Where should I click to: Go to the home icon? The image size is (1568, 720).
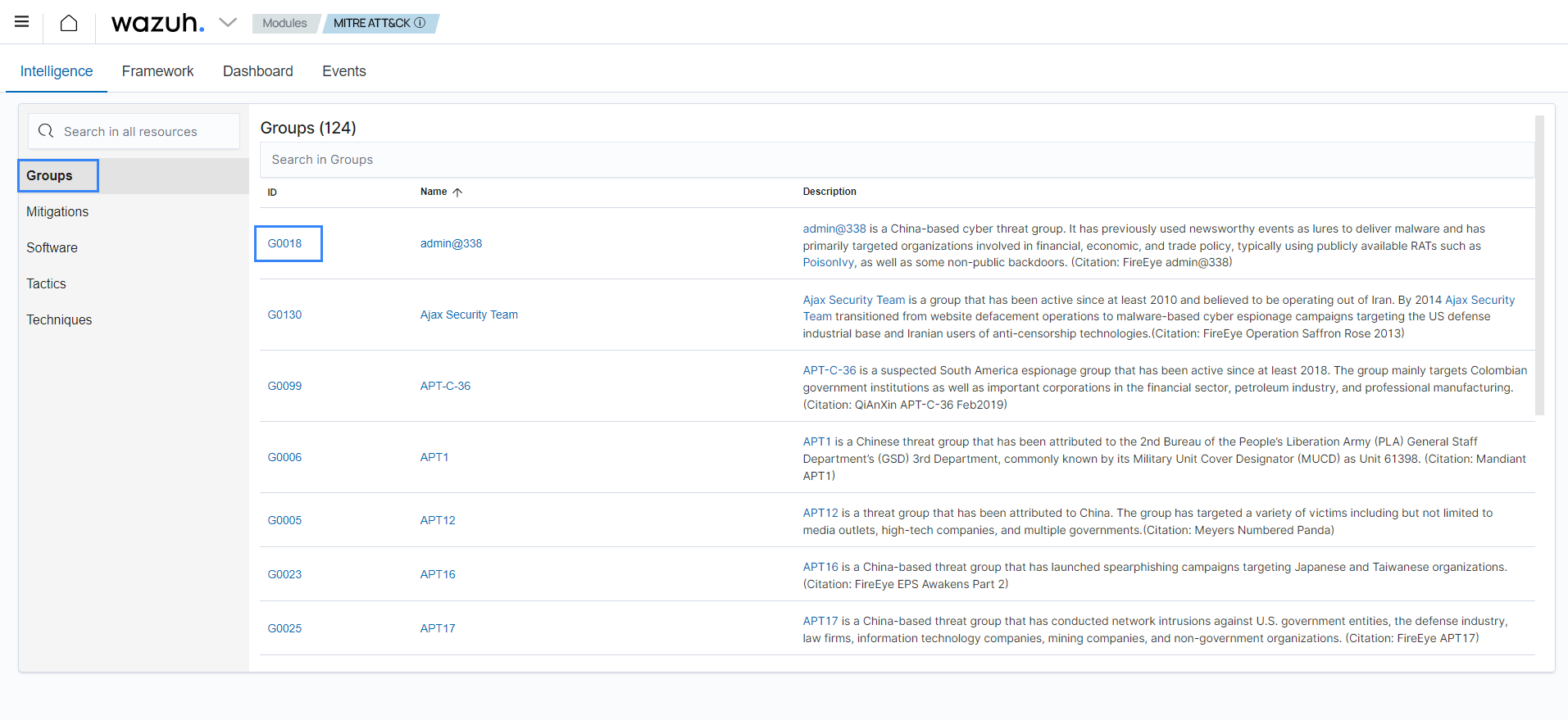tap(69, 23)
